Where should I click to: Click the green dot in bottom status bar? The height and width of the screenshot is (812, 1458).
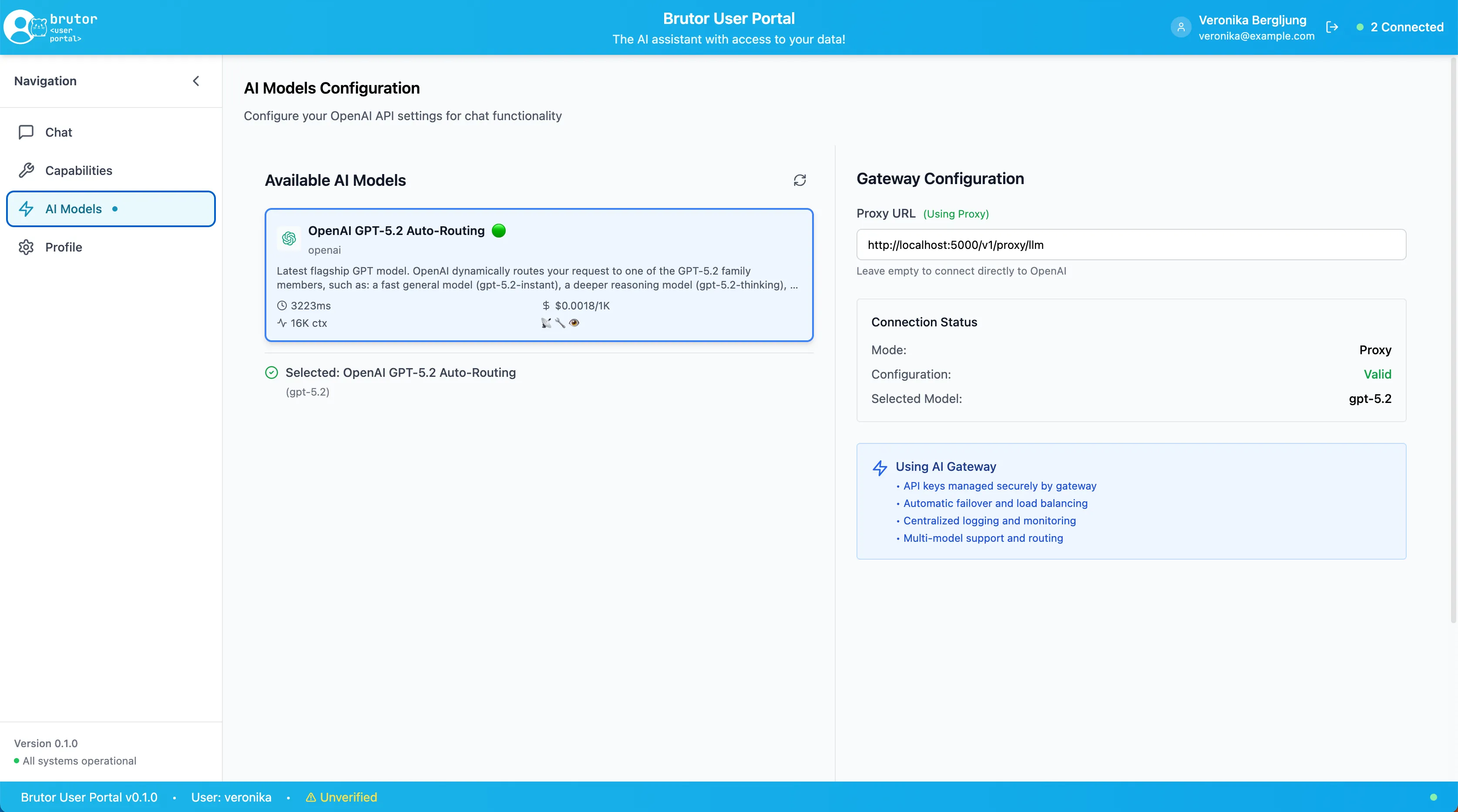(1433, 797)
